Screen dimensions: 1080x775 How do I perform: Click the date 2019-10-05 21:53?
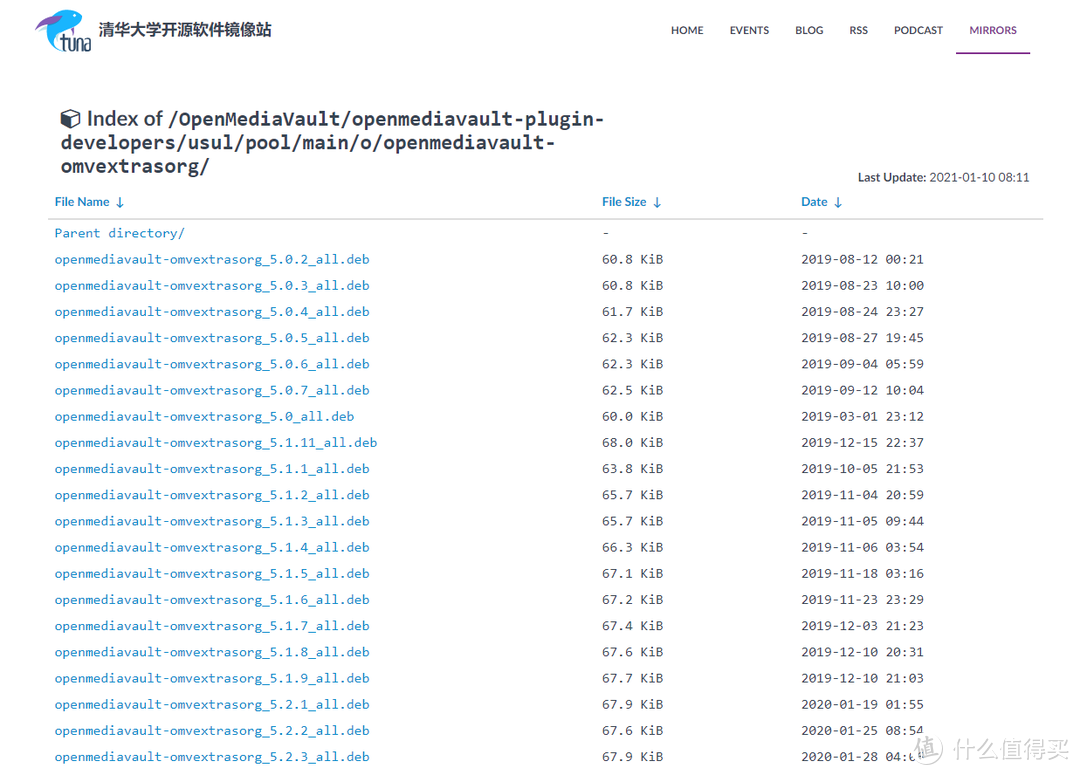point(862,468)
